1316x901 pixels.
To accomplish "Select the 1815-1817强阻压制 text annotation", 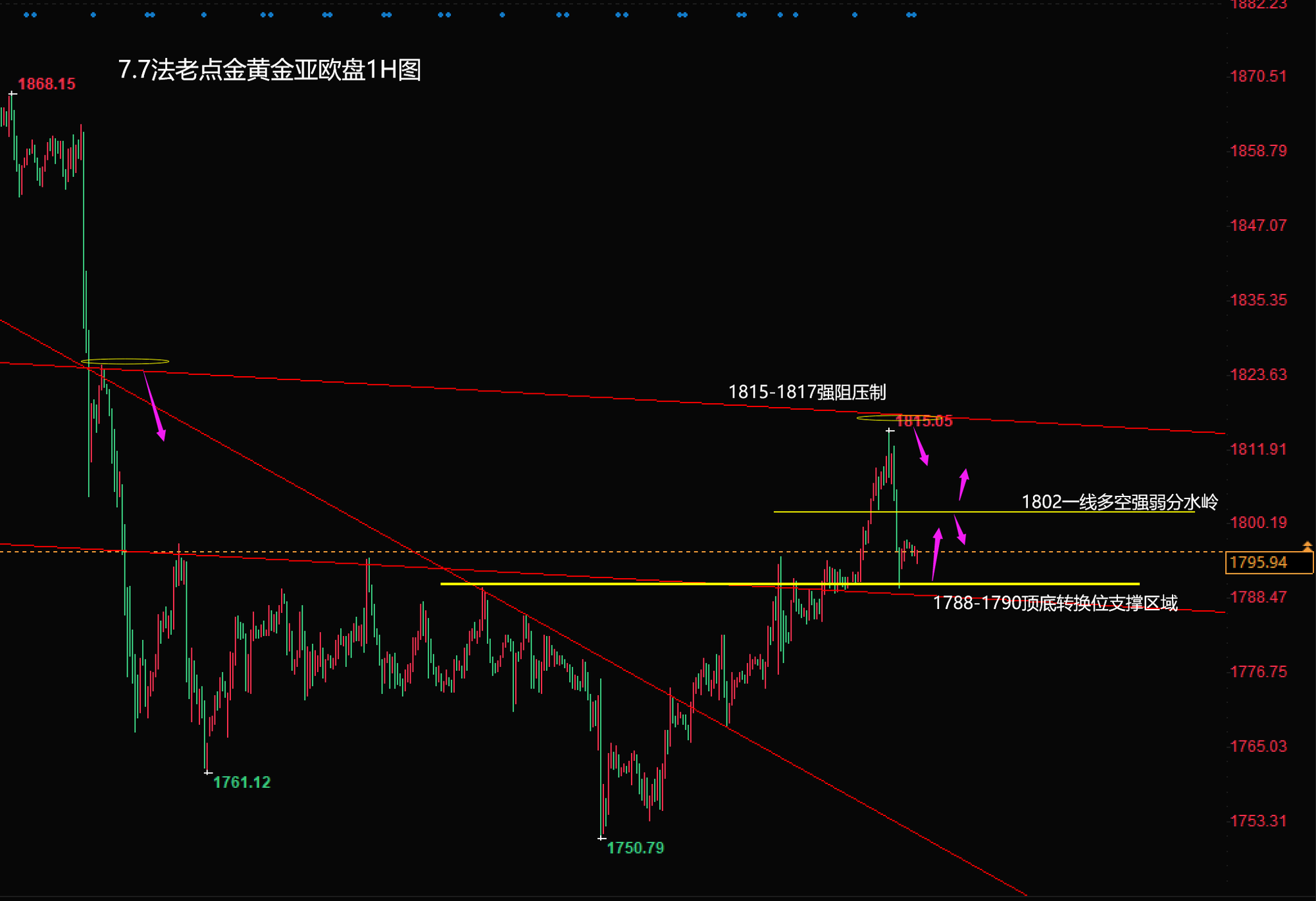I will (x=807, y=393).
